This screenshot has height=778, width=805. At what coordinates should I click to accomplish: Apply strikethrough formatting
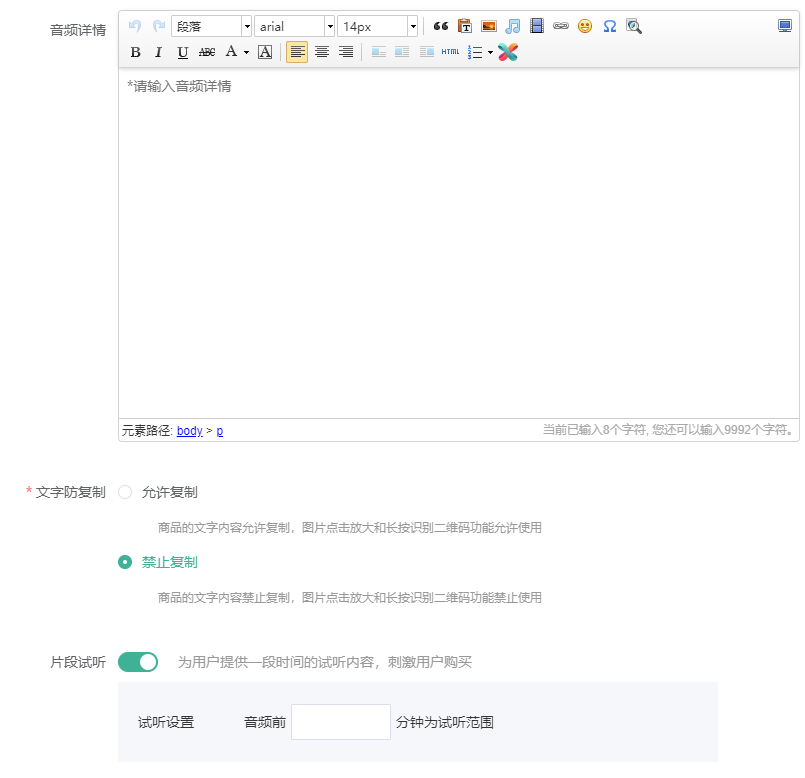pyautogui.click(x=206, y=52)
